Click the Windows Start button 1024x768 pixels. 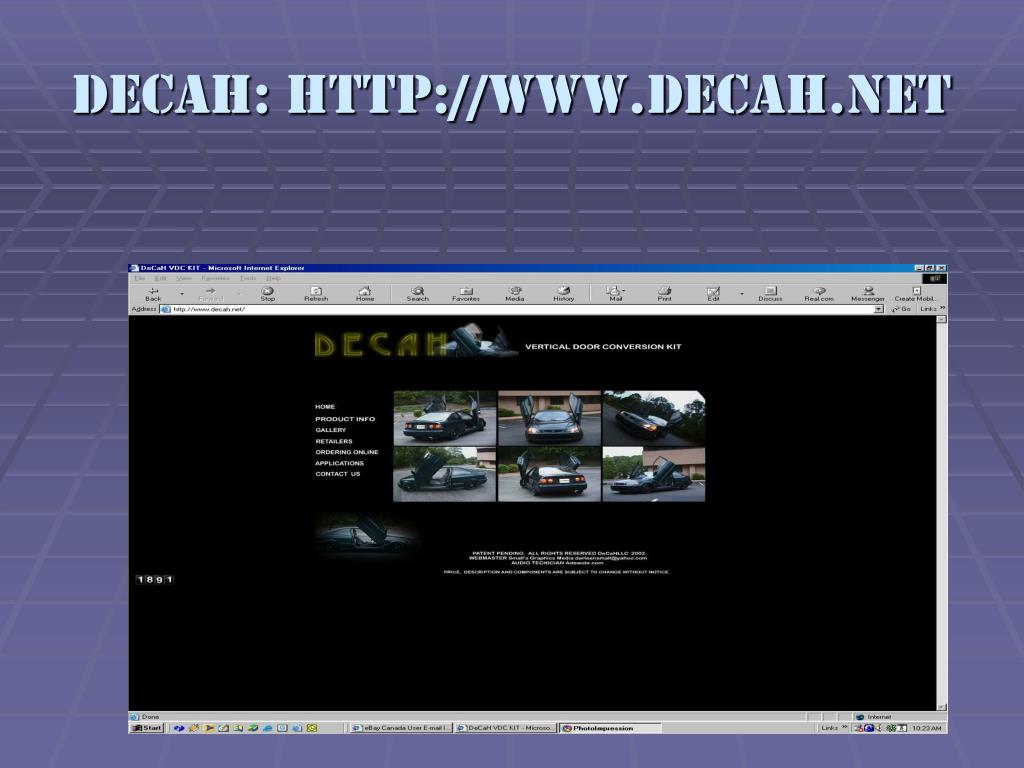click(x=147, y=728)
